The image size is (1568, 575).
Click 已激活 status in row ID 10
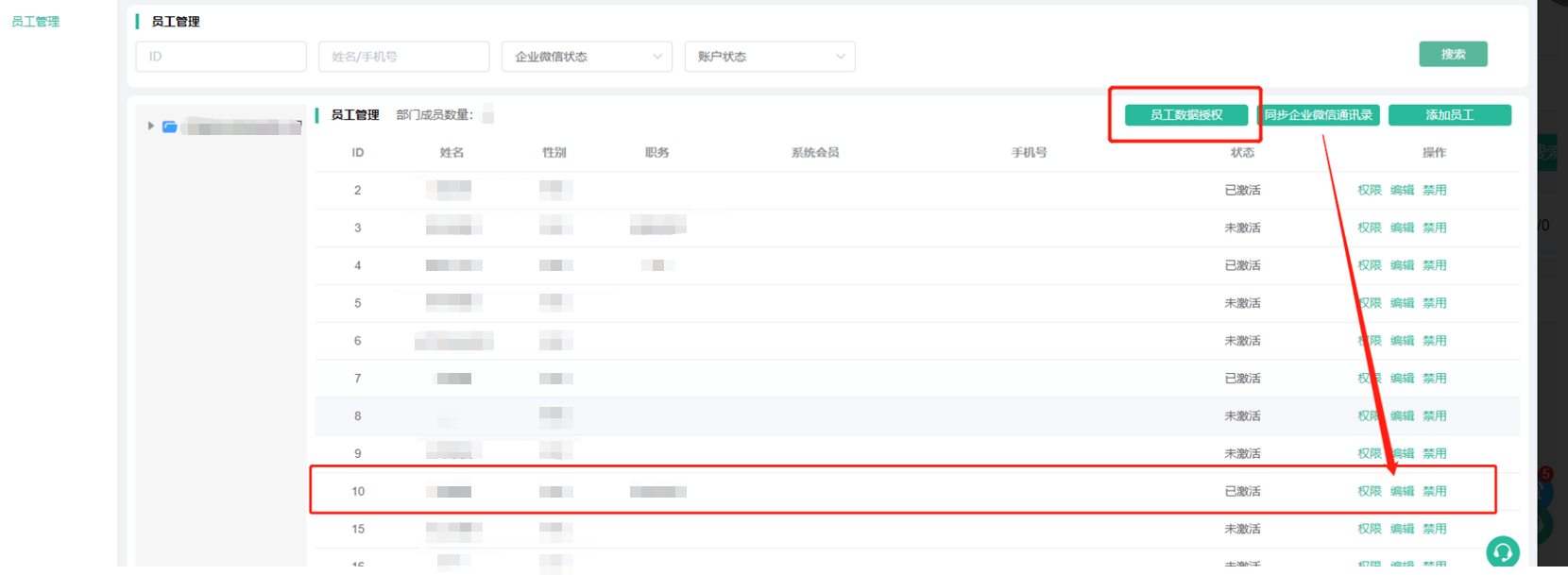pyautogui.click(x=1243, y=492)
